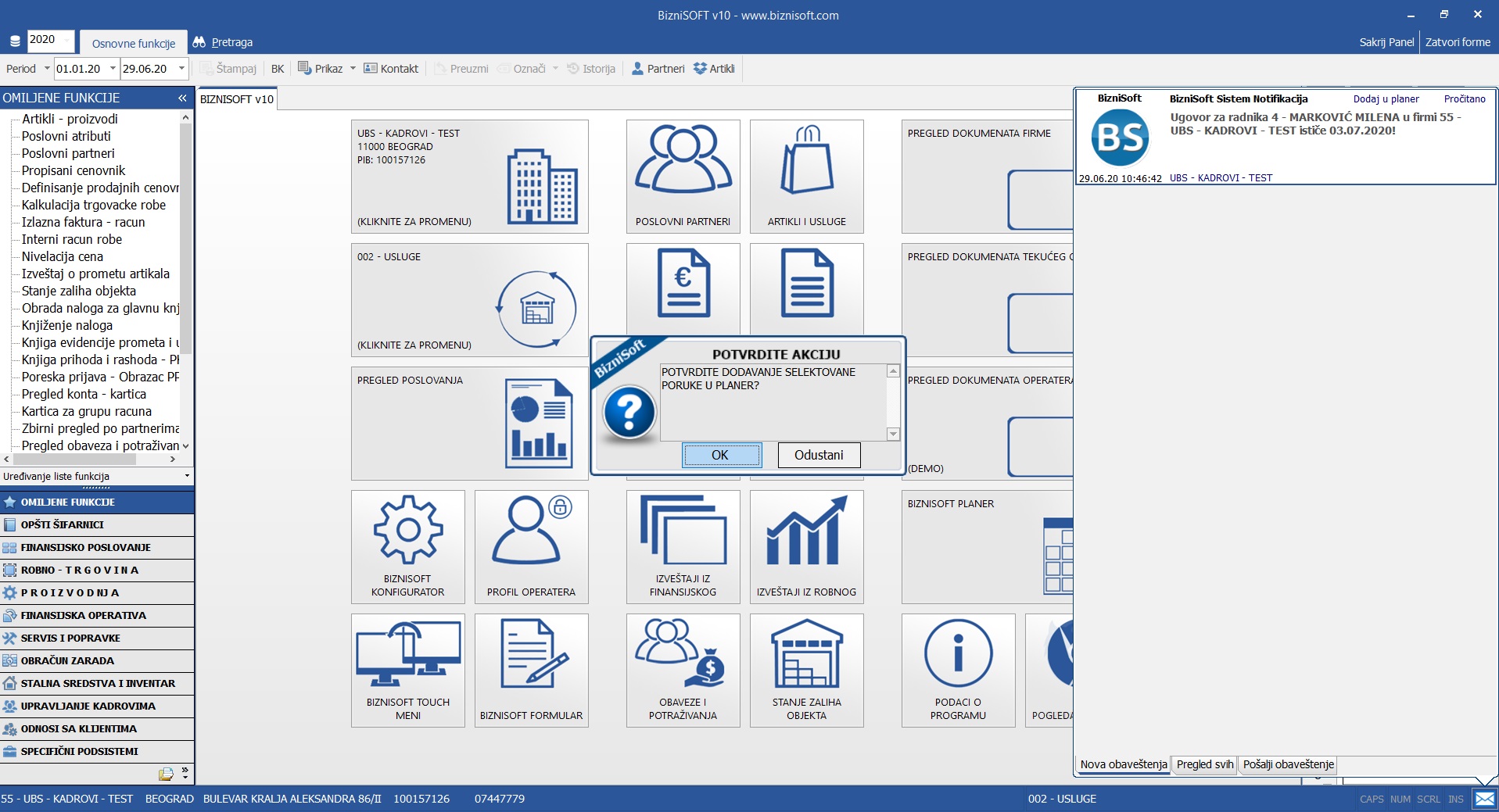Click the UBS - KADROVI - TEST company tile
This screenshot has width=1499, height=812.
[x=469, y=177]
